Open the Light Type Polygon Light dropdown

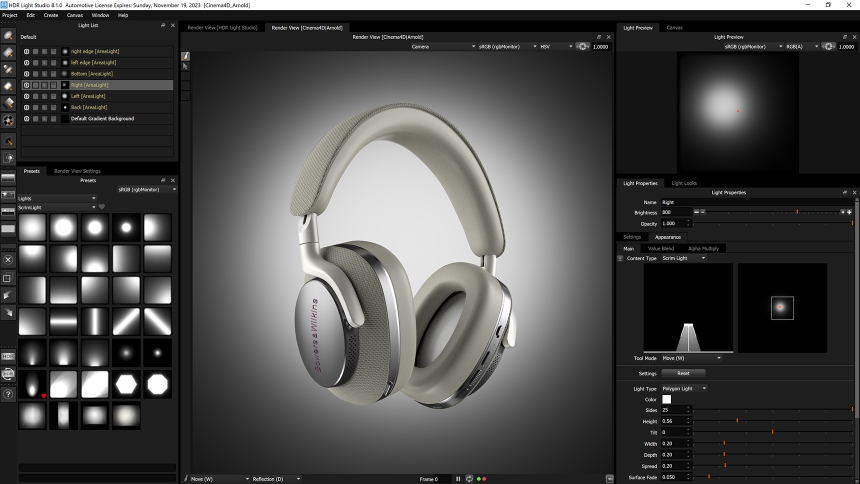click(x=684, y=389)
